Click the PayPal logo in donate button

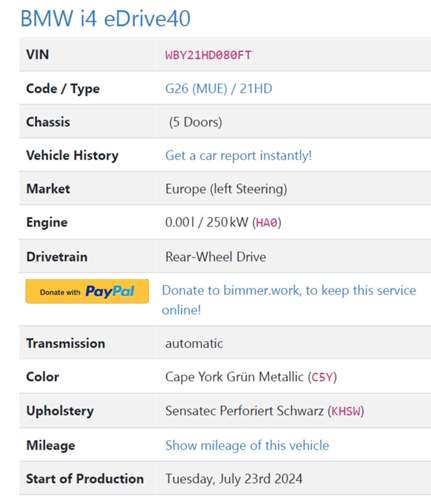[110, 291]
